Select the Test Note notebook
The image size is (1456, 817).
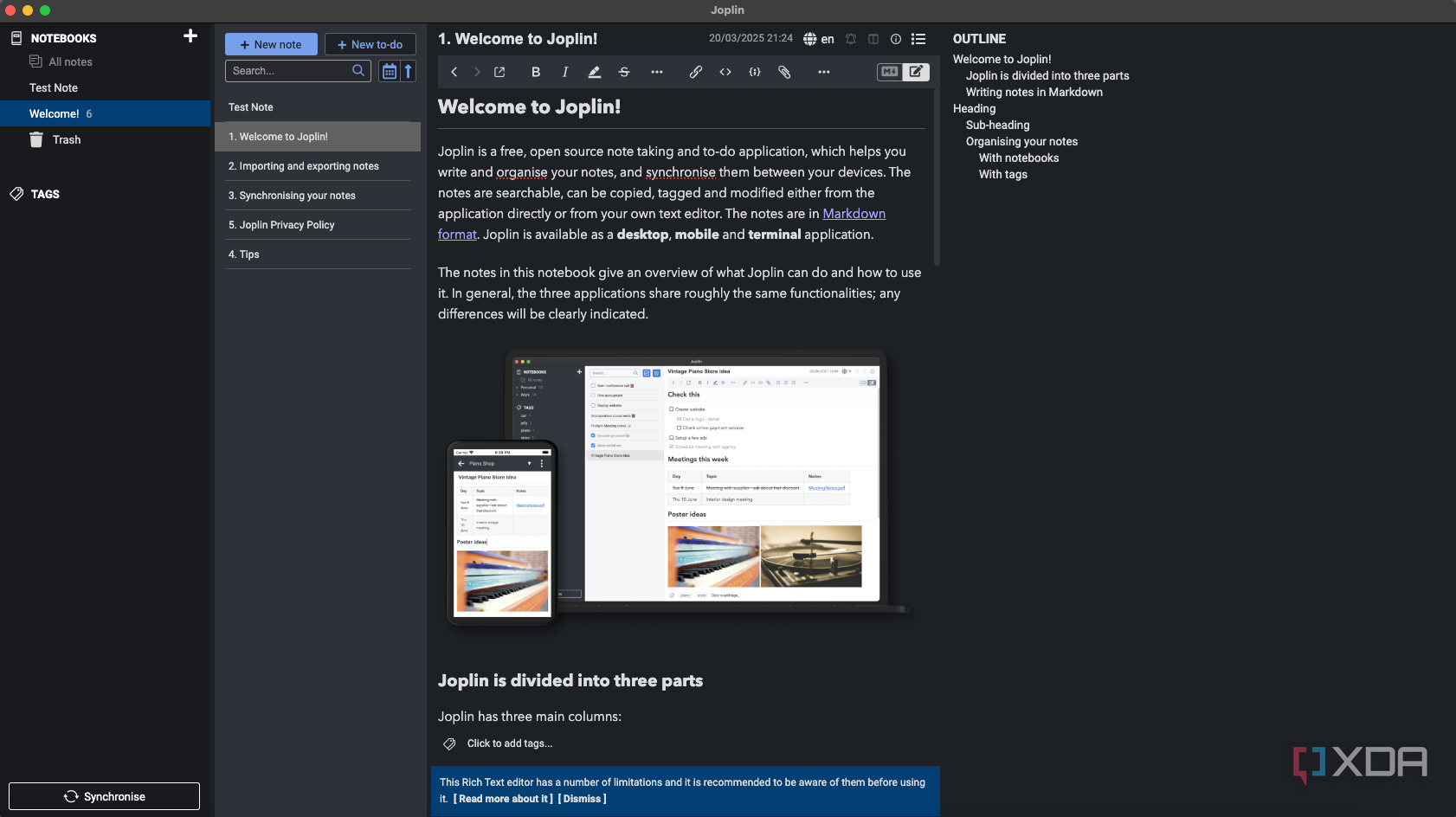54,87
